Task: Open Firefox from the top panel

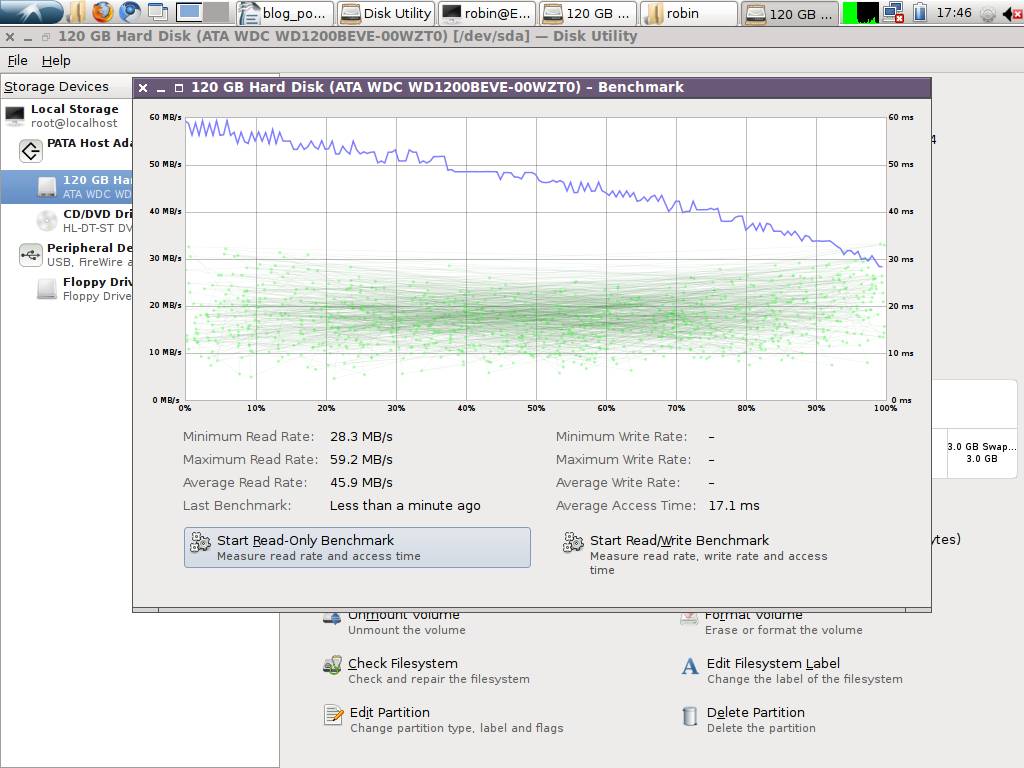Action: (x=102, y=12)
